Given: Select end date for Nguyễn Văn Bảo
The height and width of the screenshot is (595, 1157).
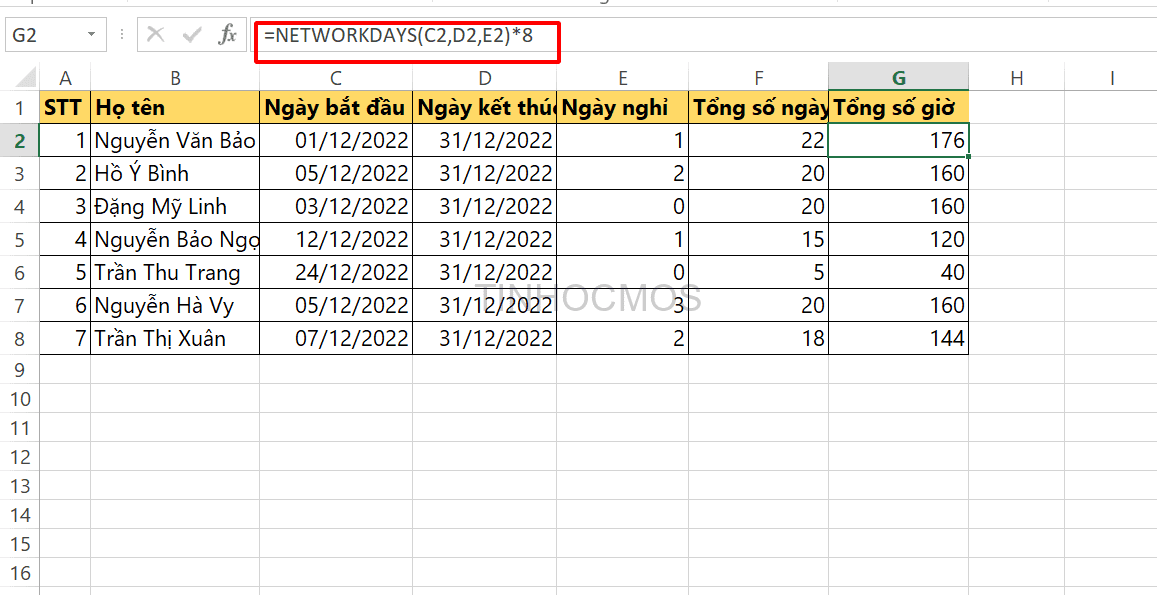Looking at the screenshot, I should click(484, 140).
